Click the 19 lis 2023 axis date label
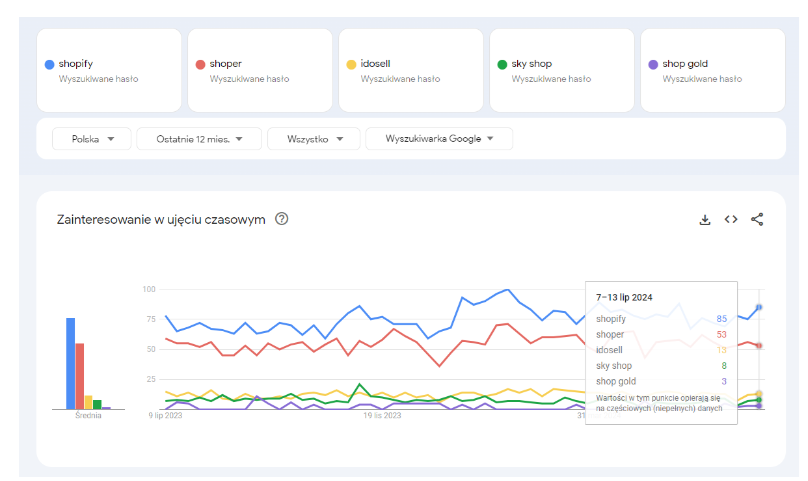This screenshot has height=481, width=808. click(382, 415)
